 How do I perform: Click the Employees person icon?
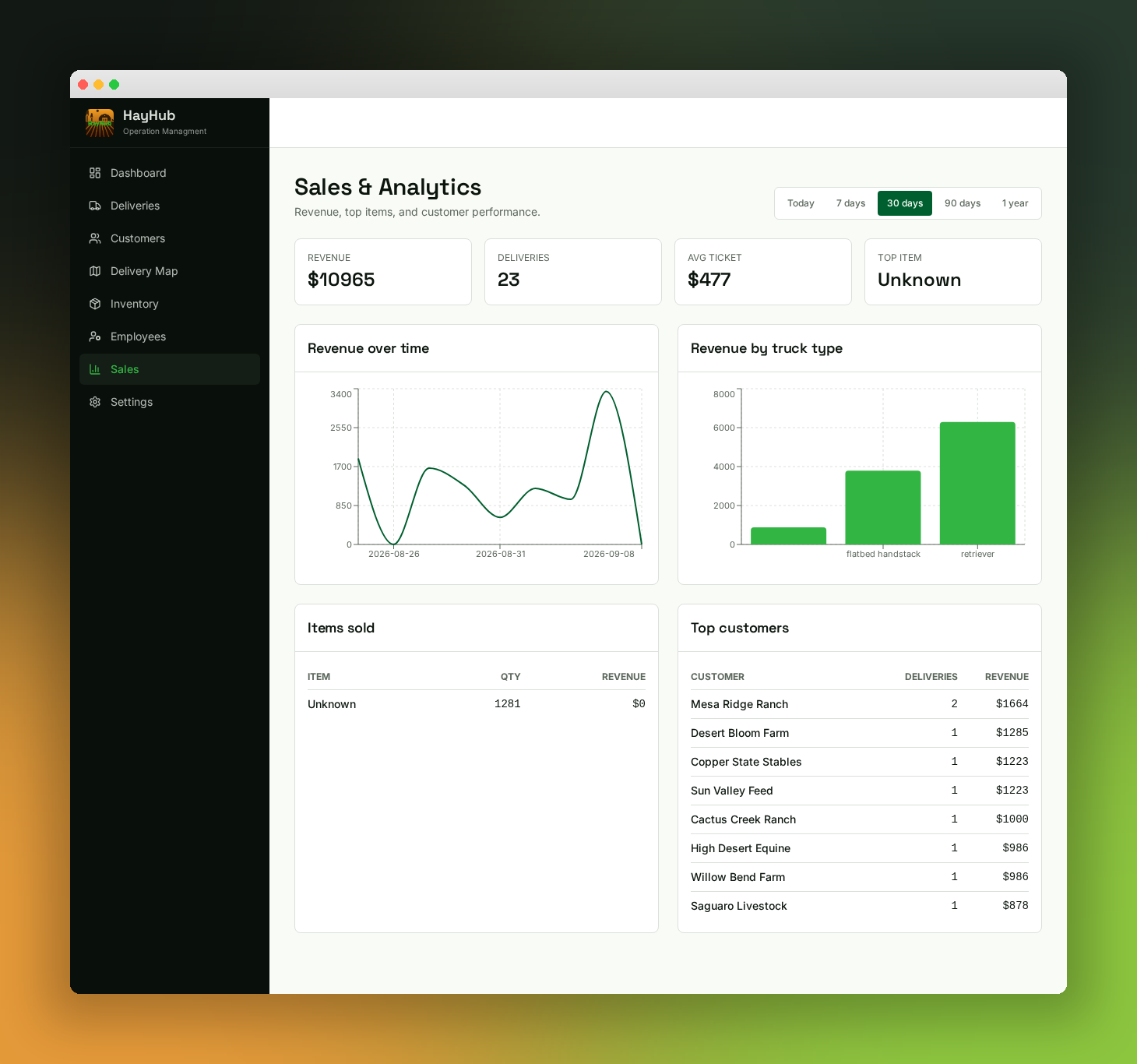[x=95, y=336]
